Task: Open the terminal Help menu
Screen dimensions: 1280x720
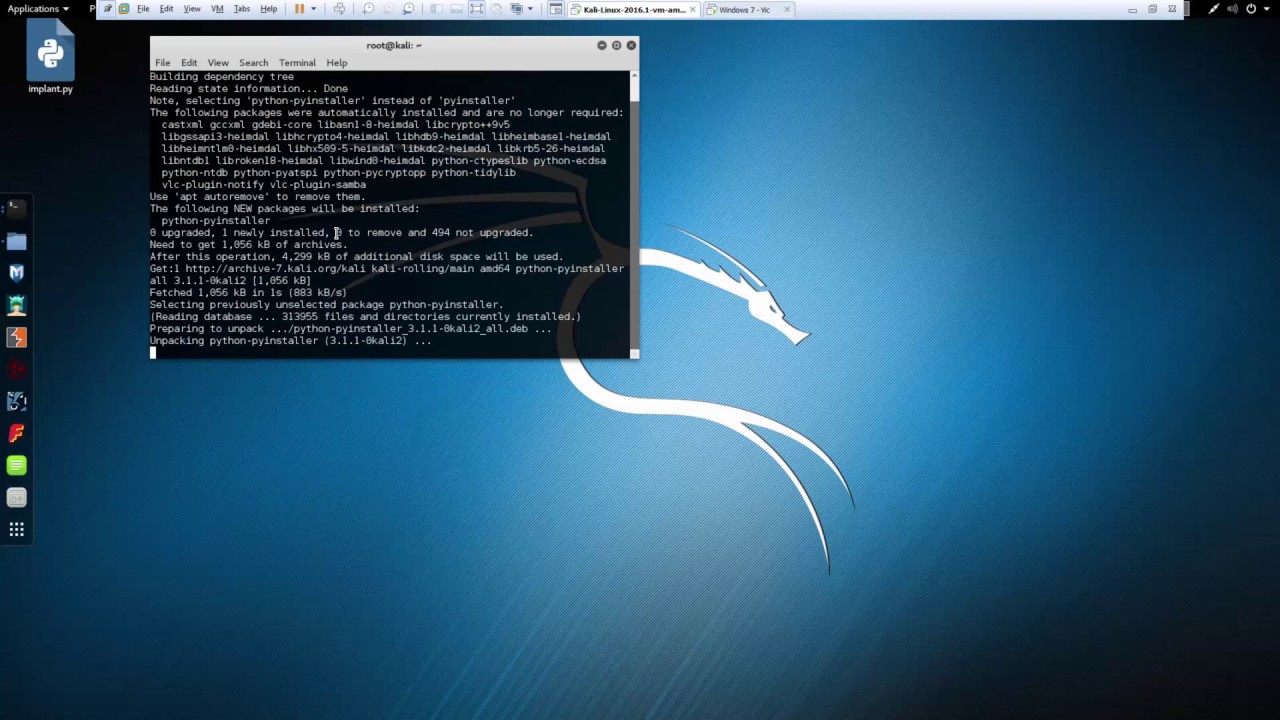Action: [x=336, y=63]
